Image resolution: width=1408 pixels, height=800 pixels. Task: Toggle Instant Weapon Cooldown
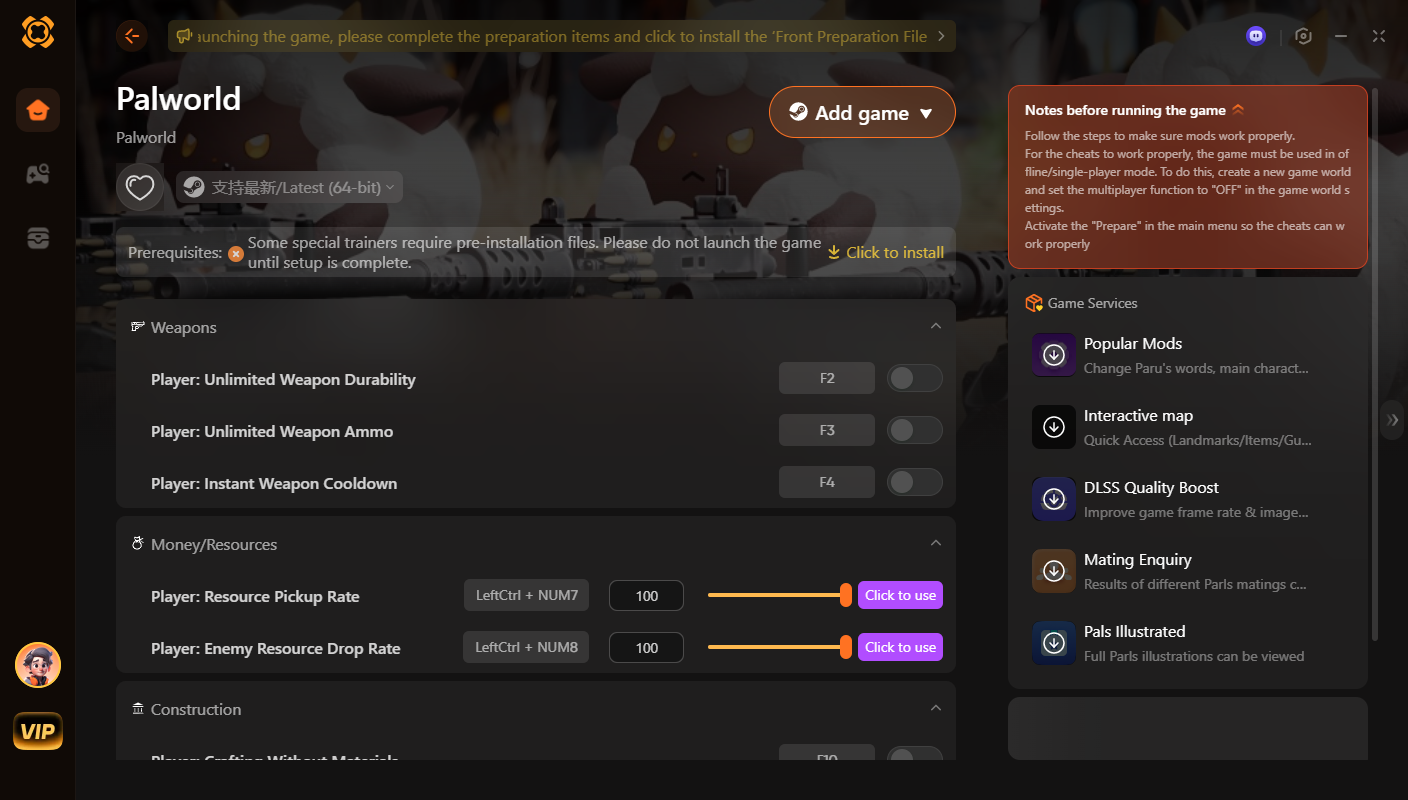coord(915,482)
